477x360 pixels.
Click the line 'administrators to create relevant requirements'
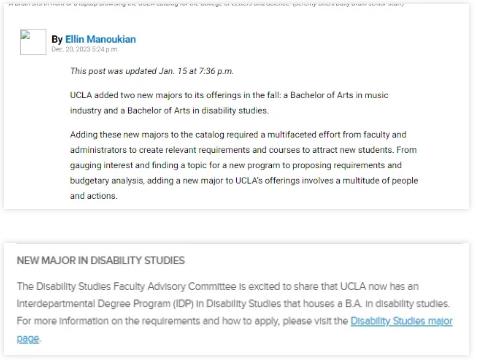coord(243,150)
